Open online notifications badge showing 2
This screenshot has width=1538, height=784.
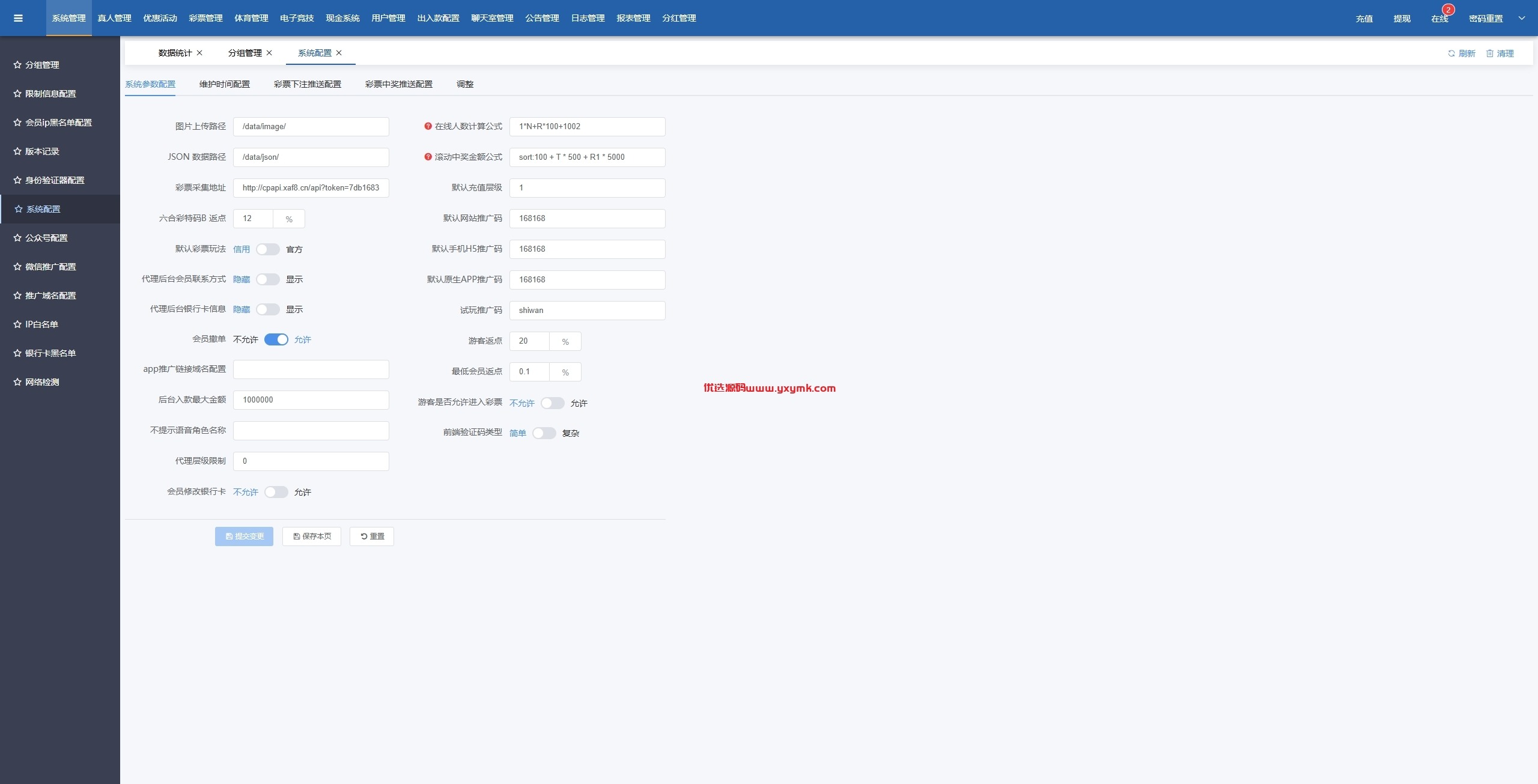click(x=1448, y=10)
